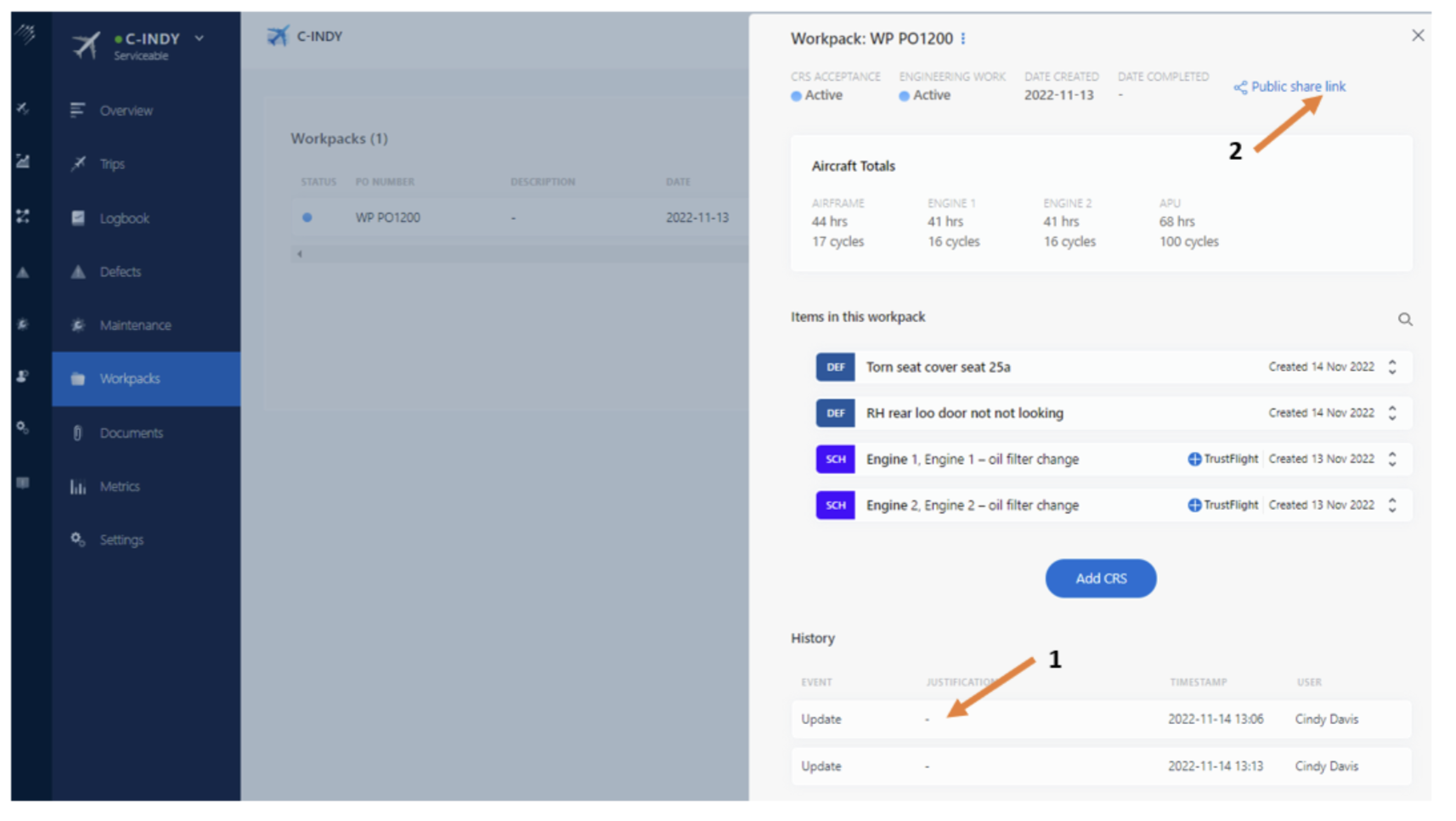This screenshot has width=1456, height=821.
Task: Open the Workpack WP PO1200 three-dot menu
Action: point(962,39)
